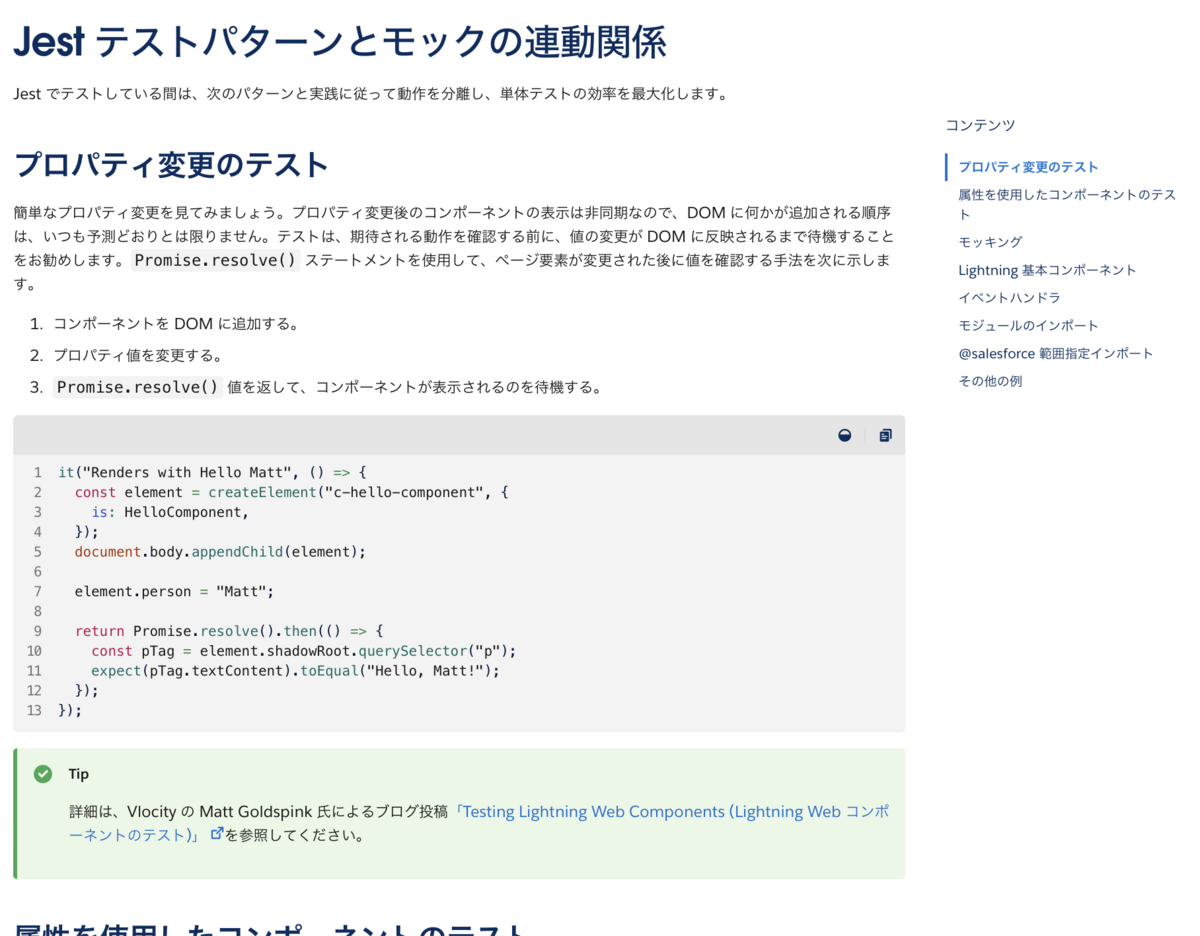Jump to the モッキング section
The height and width of the screenshot is (936, 1200).
click(x=990, y=241)
